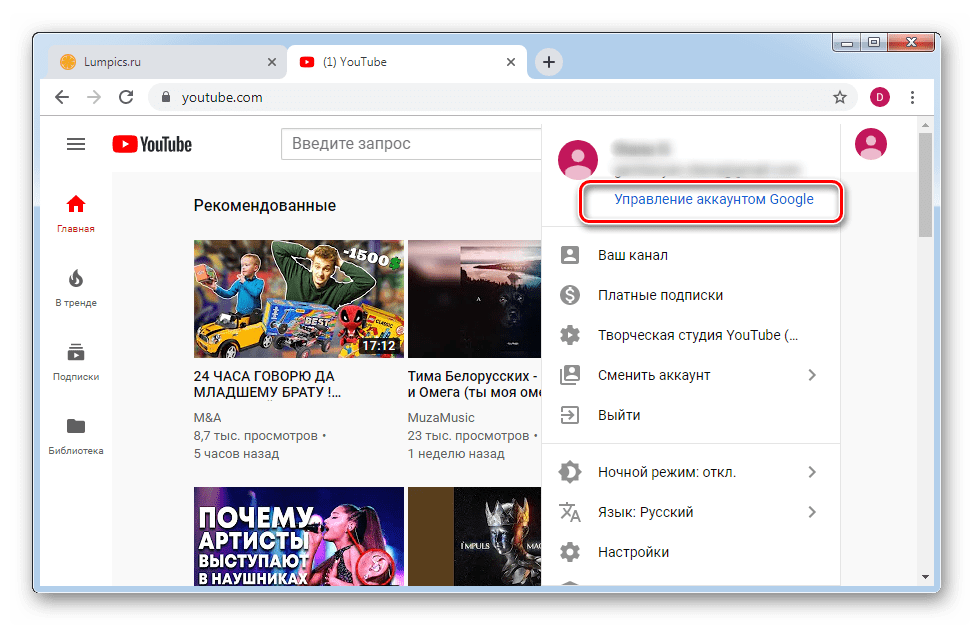Click Управление аккаунтом Google link
Image resolution: width=974 pixels, height=626 pixels.
pos(714,199)
